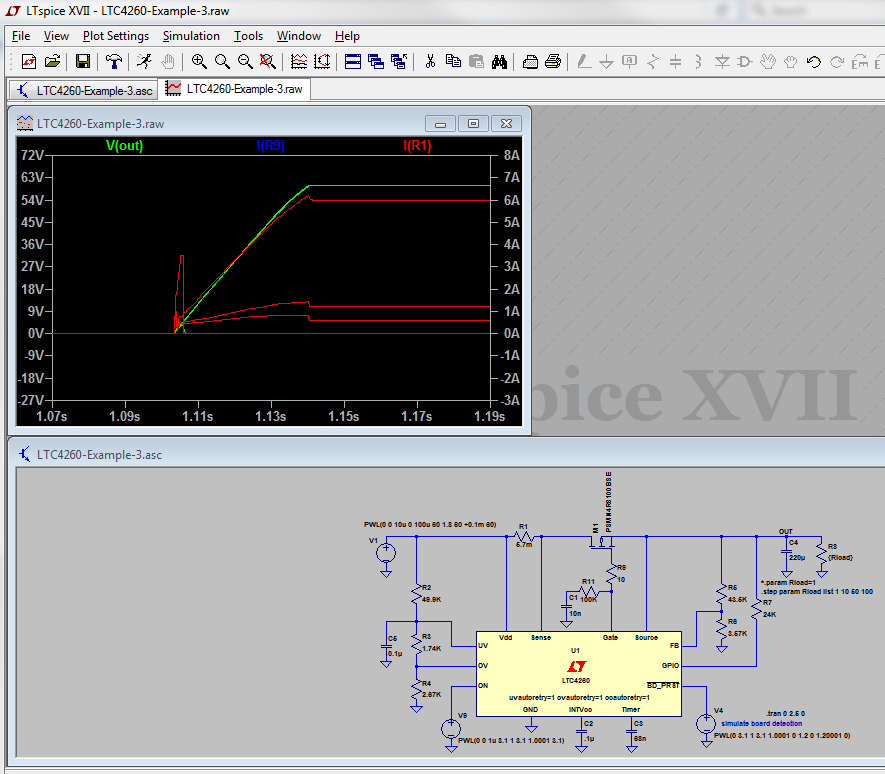Click the OUT net label in schematic
Screen dimensions: 885x774
click(x=786, y=531)
